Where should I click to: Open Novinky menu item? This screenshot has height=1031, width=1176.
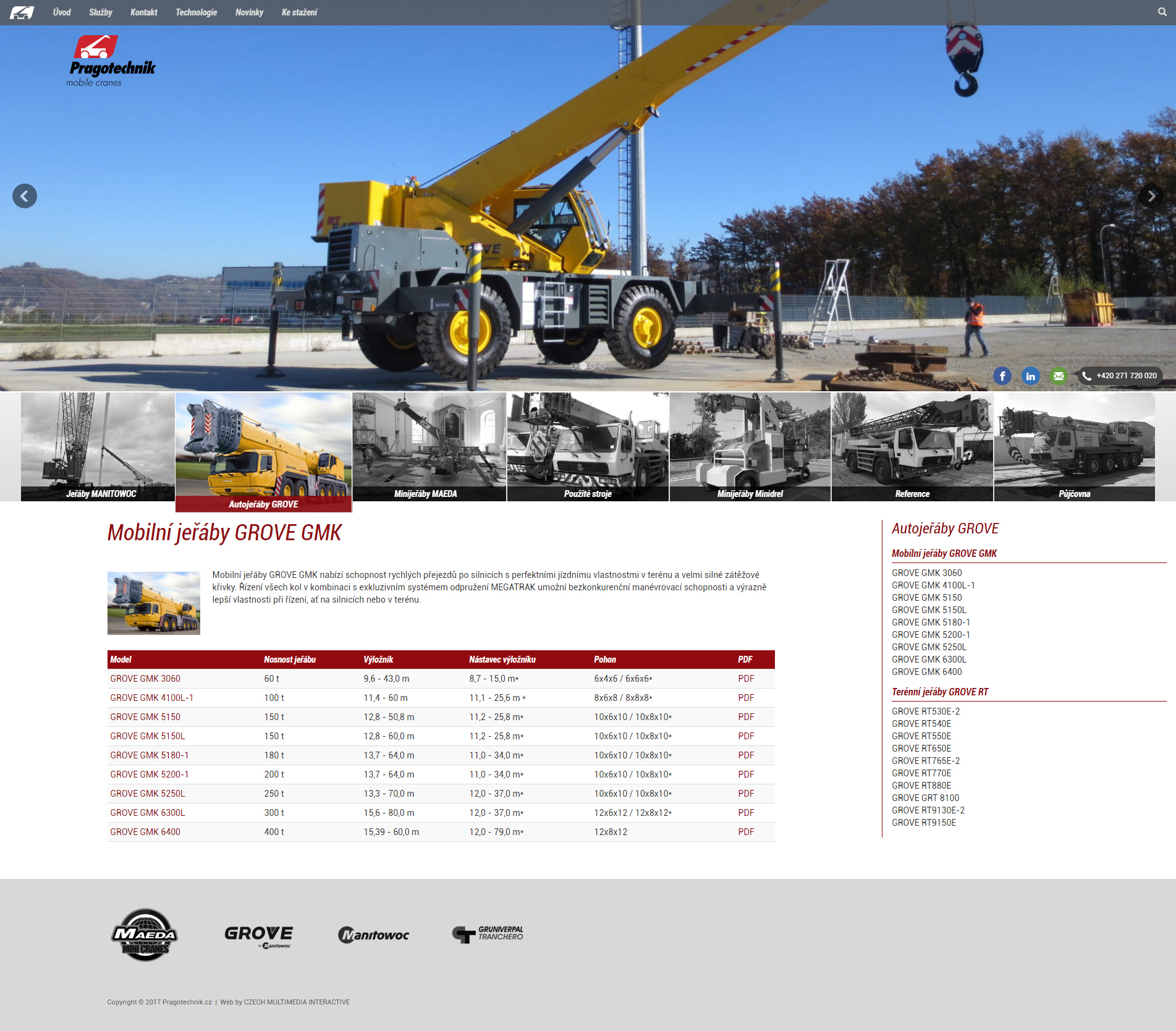(x=250, y=12)
